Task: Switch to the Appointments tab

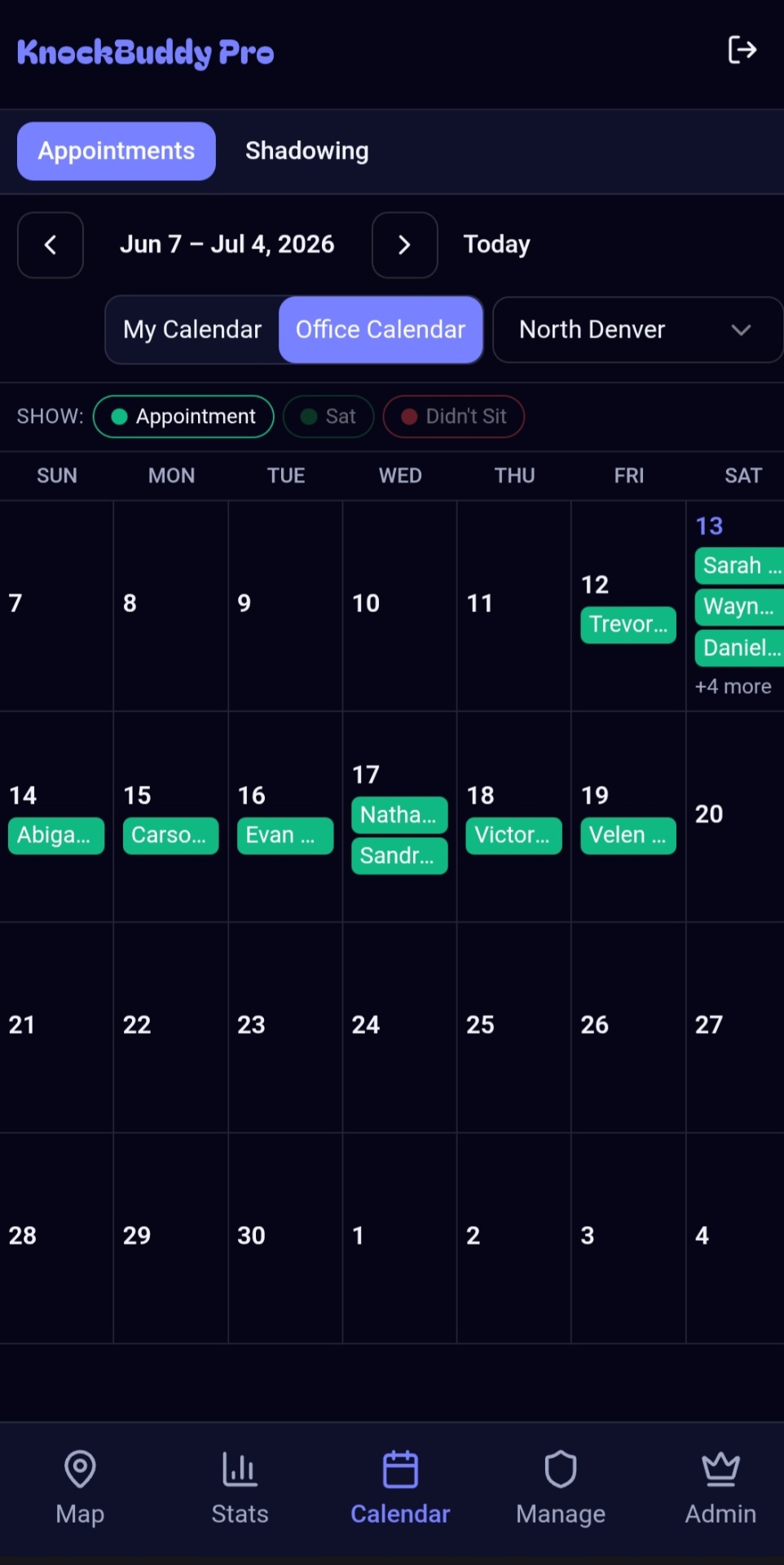Action: (x=117, y=151)
